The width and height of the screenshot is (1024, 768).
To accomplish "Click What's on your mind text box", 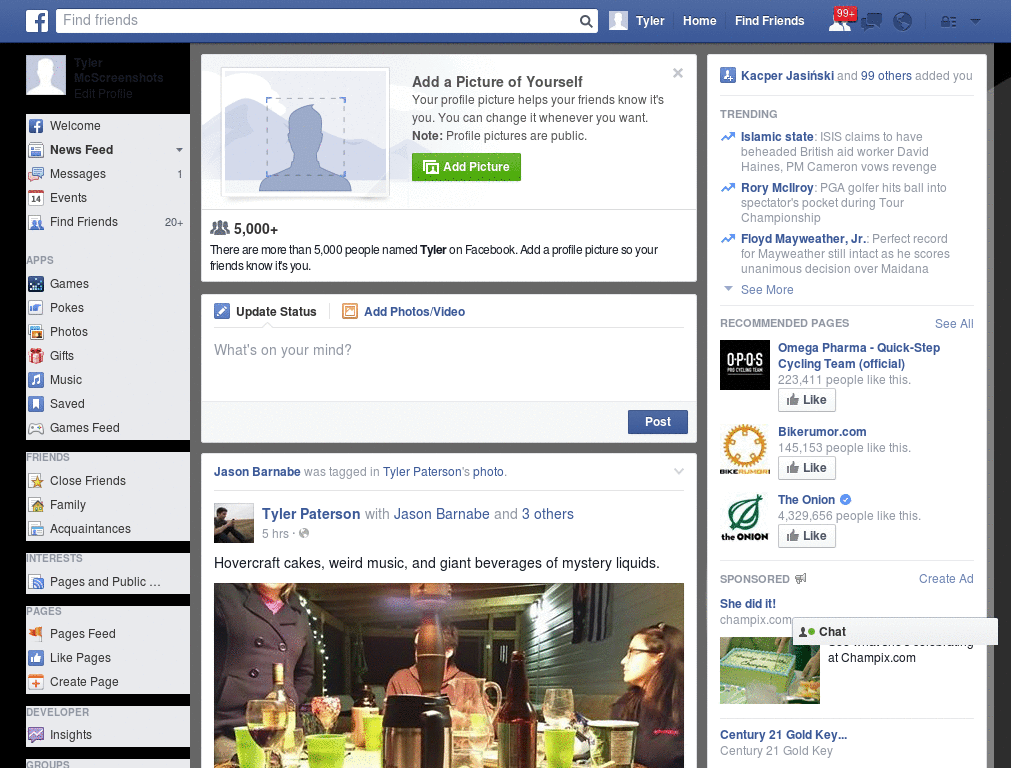I will (x=449, y=364).
